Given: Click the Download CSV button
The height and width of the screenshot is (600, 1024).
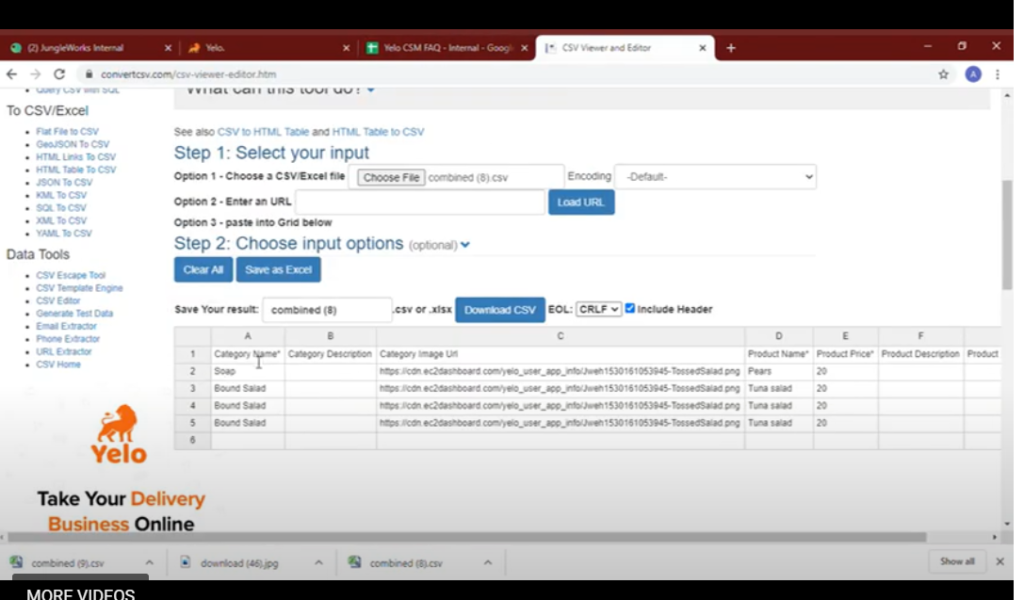Looking at the screenshot, I should pos(500,310).
